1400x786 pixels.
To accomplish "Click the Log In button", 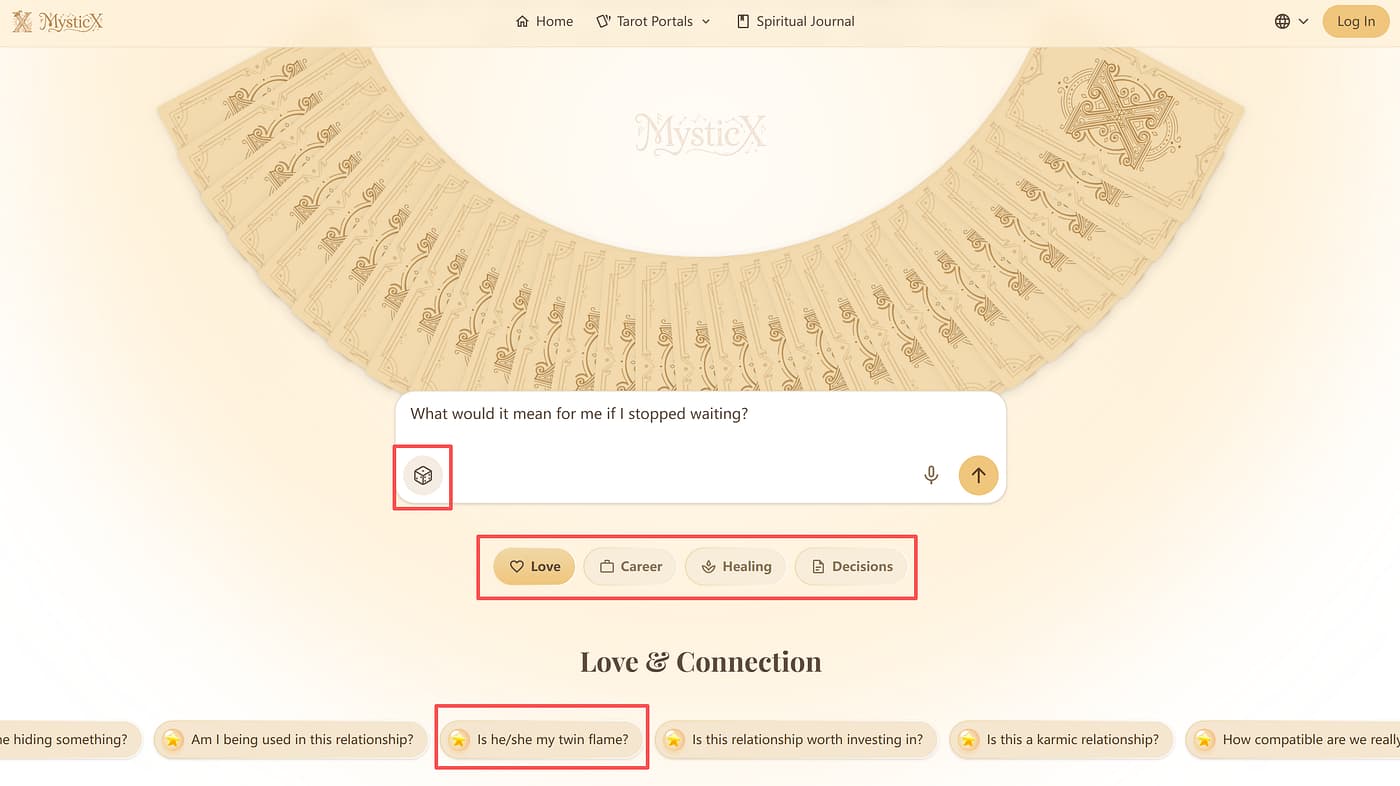I will click(1355, 21).
